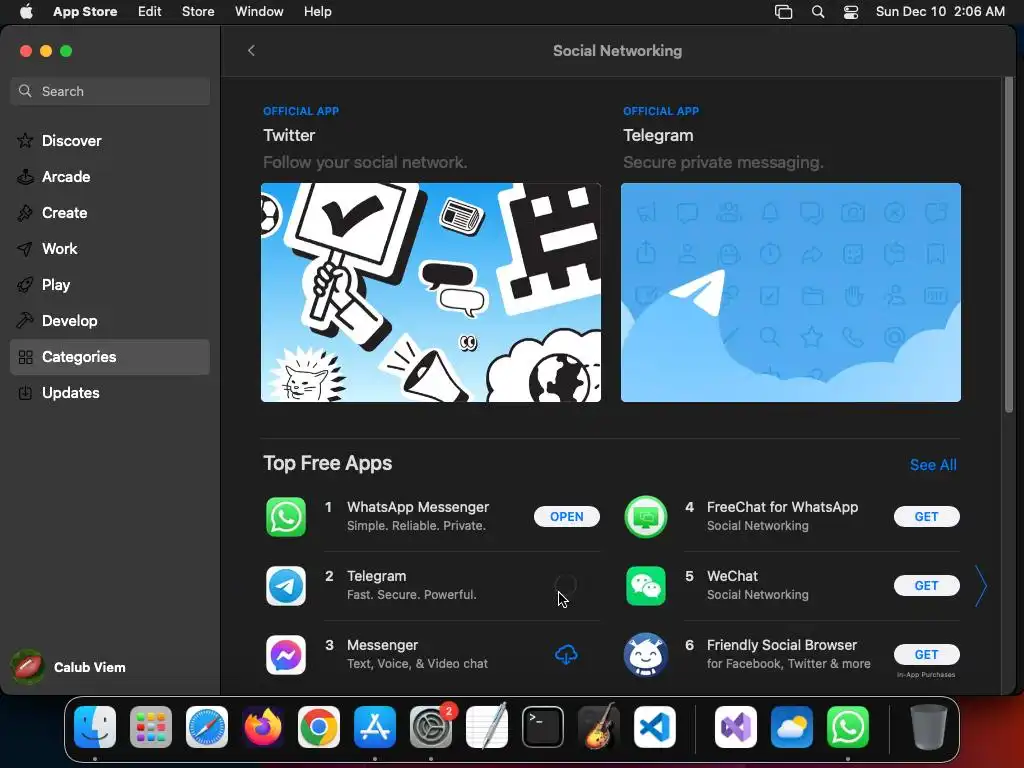Open Visual Studio Code from the Dock
The height and width of the screenshot is (768, 1024).
coord(655,727)
